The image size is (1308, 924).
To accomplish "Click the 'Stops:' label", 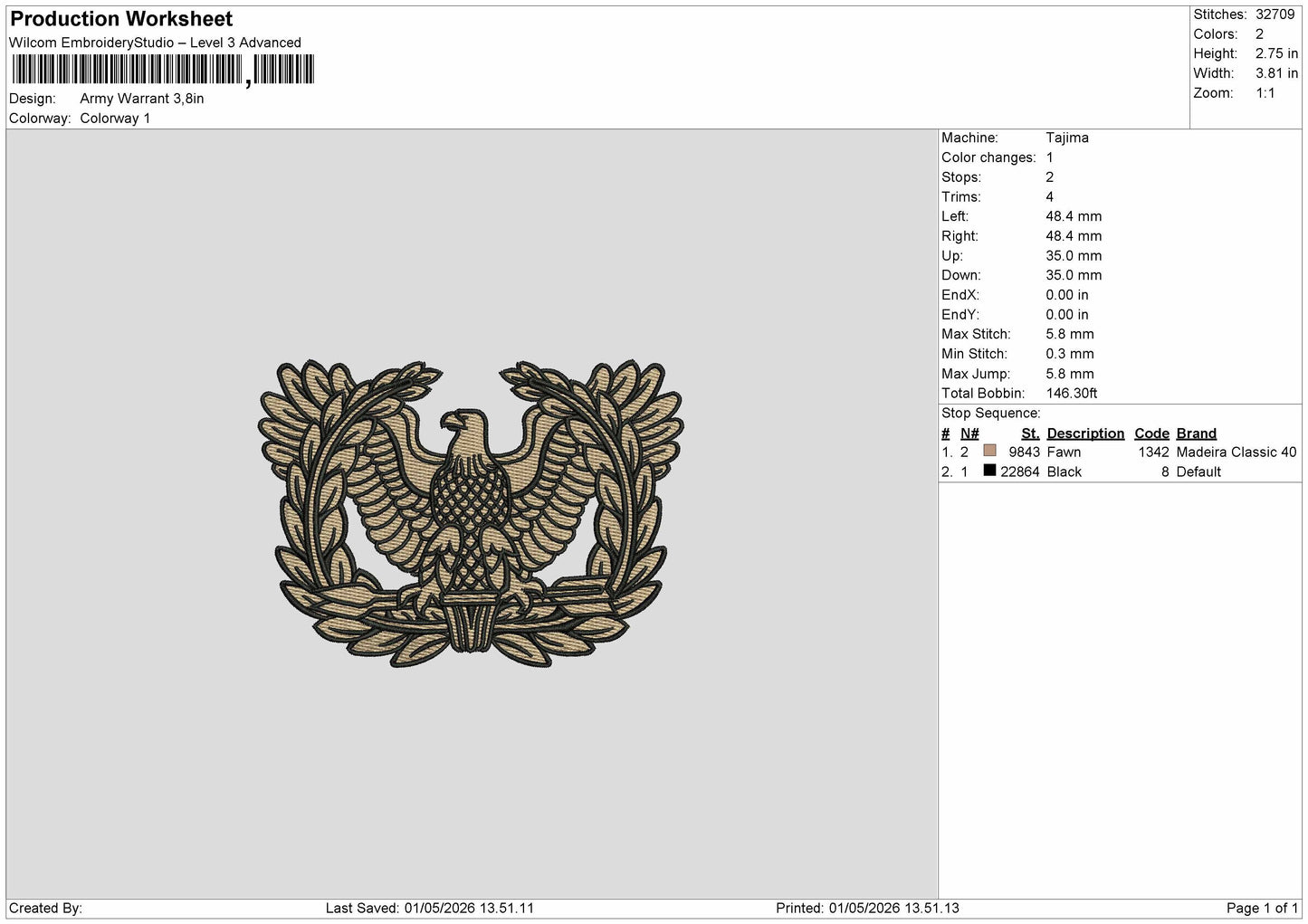I will coord(961,177).
